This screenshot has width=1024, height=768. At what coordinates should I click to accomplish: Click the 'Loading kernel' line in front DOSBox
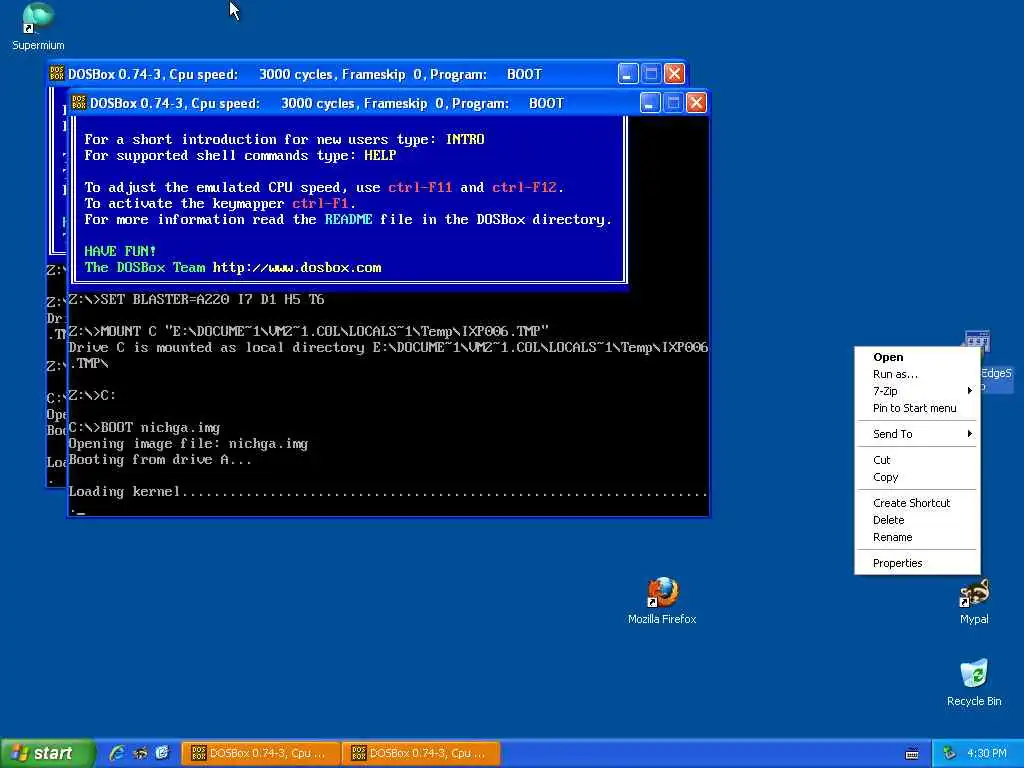click(x=387, y=492)
